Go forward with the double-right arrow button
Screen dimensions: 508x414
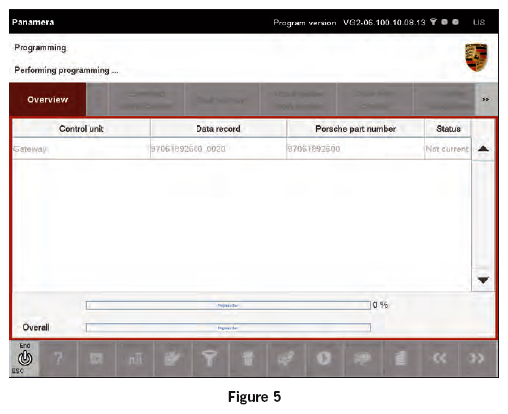(477, 359)
